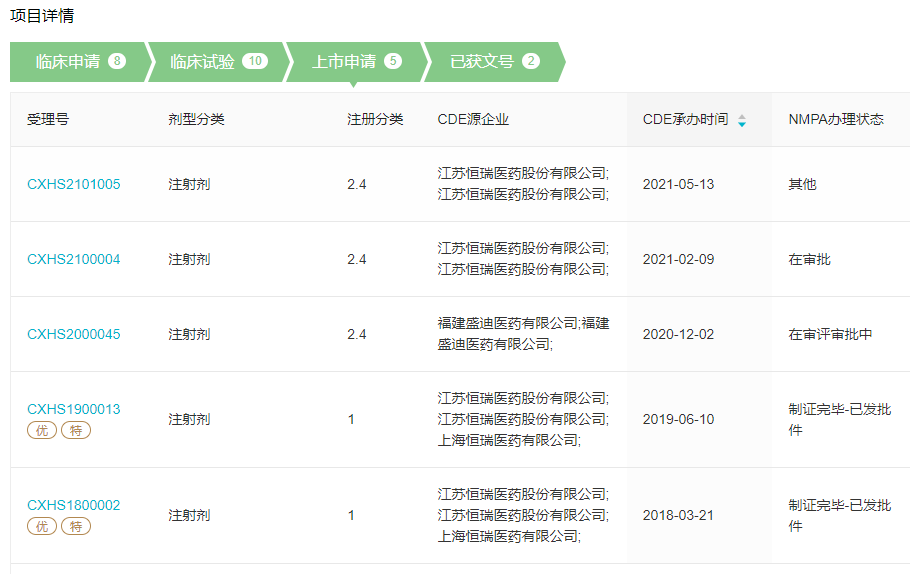Click the count badge 2 on 已获文号
This screenshot has height=574, width=910.
530,61
